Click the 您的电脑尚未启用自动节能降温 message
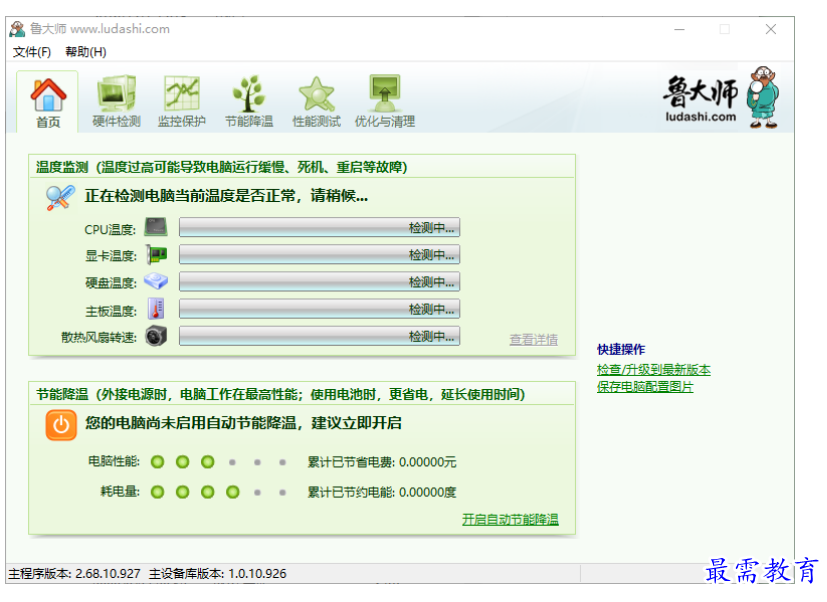This screenshot has height=602, width=827. [x=243, y=423]
